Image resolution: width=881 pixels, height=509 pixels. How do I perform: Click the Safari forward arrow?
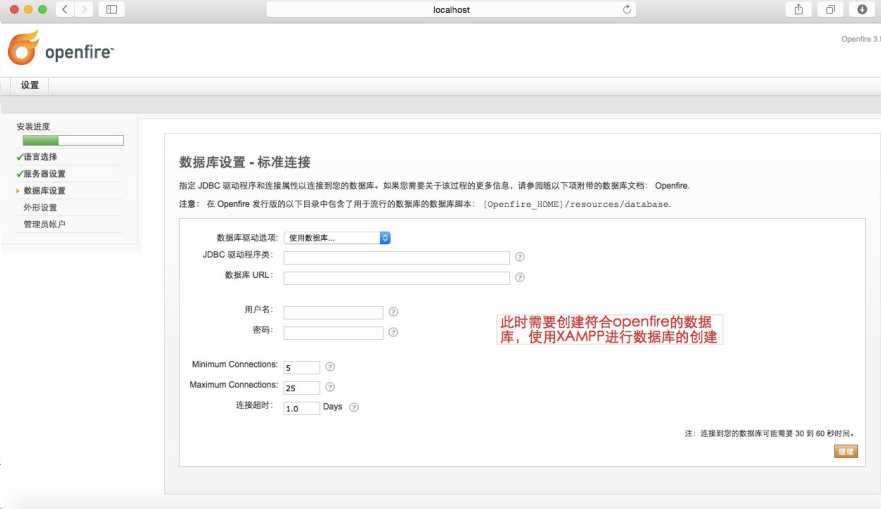(84, 10)
